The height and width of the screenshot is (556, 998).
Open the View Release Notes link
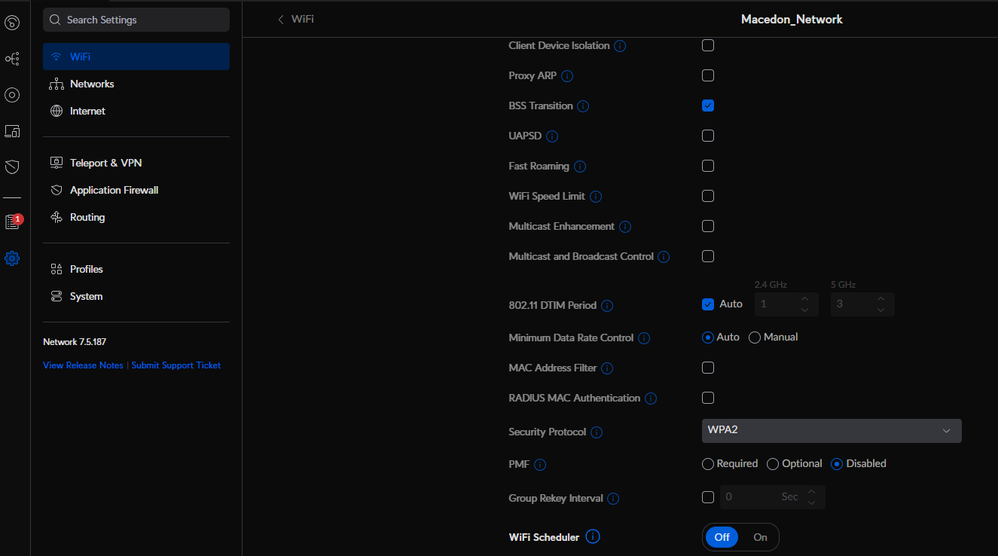click(x=83, y=365)
